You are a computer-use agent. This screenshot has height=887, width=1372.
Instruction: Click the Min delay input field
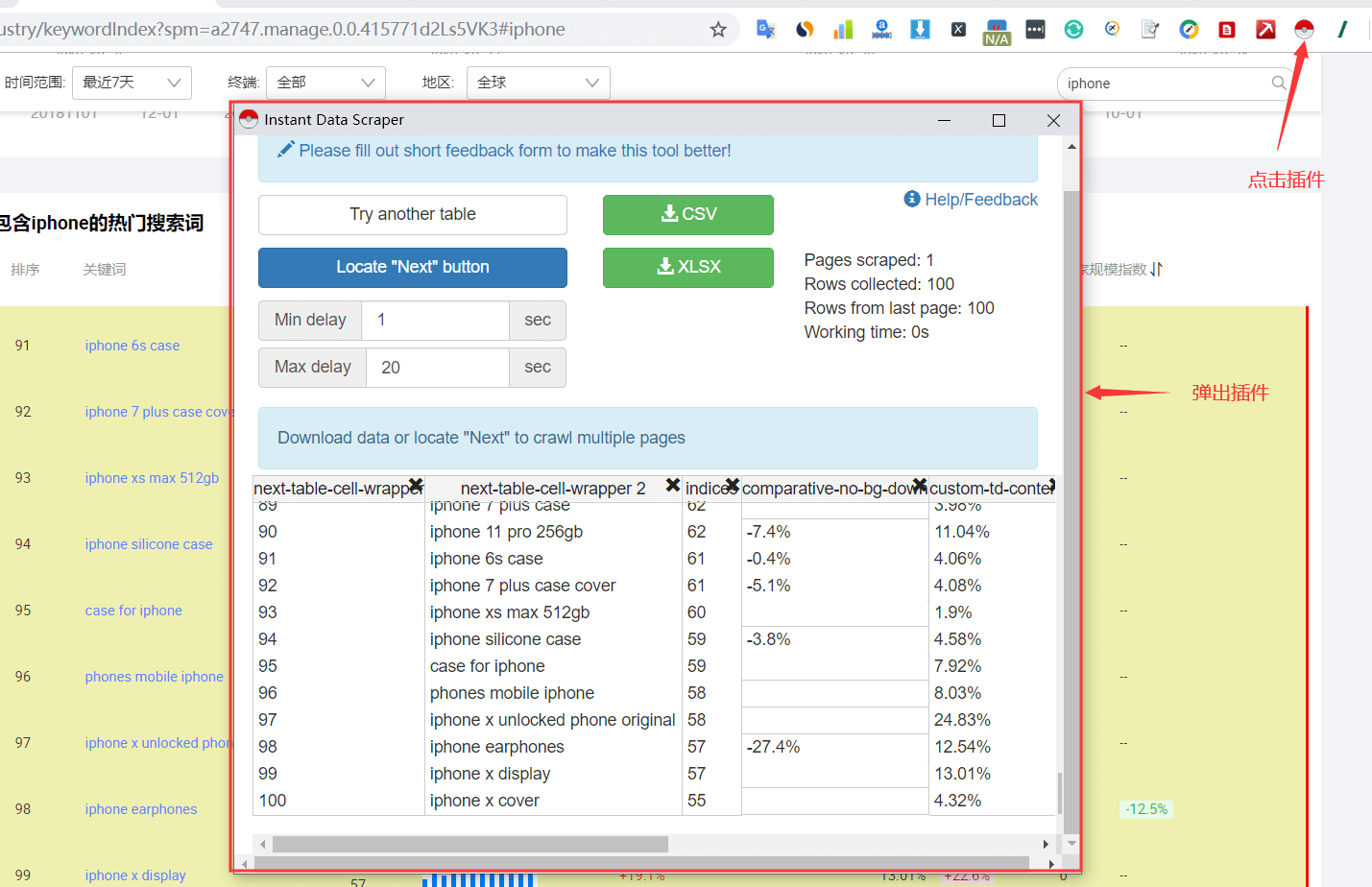click(434, 321)
